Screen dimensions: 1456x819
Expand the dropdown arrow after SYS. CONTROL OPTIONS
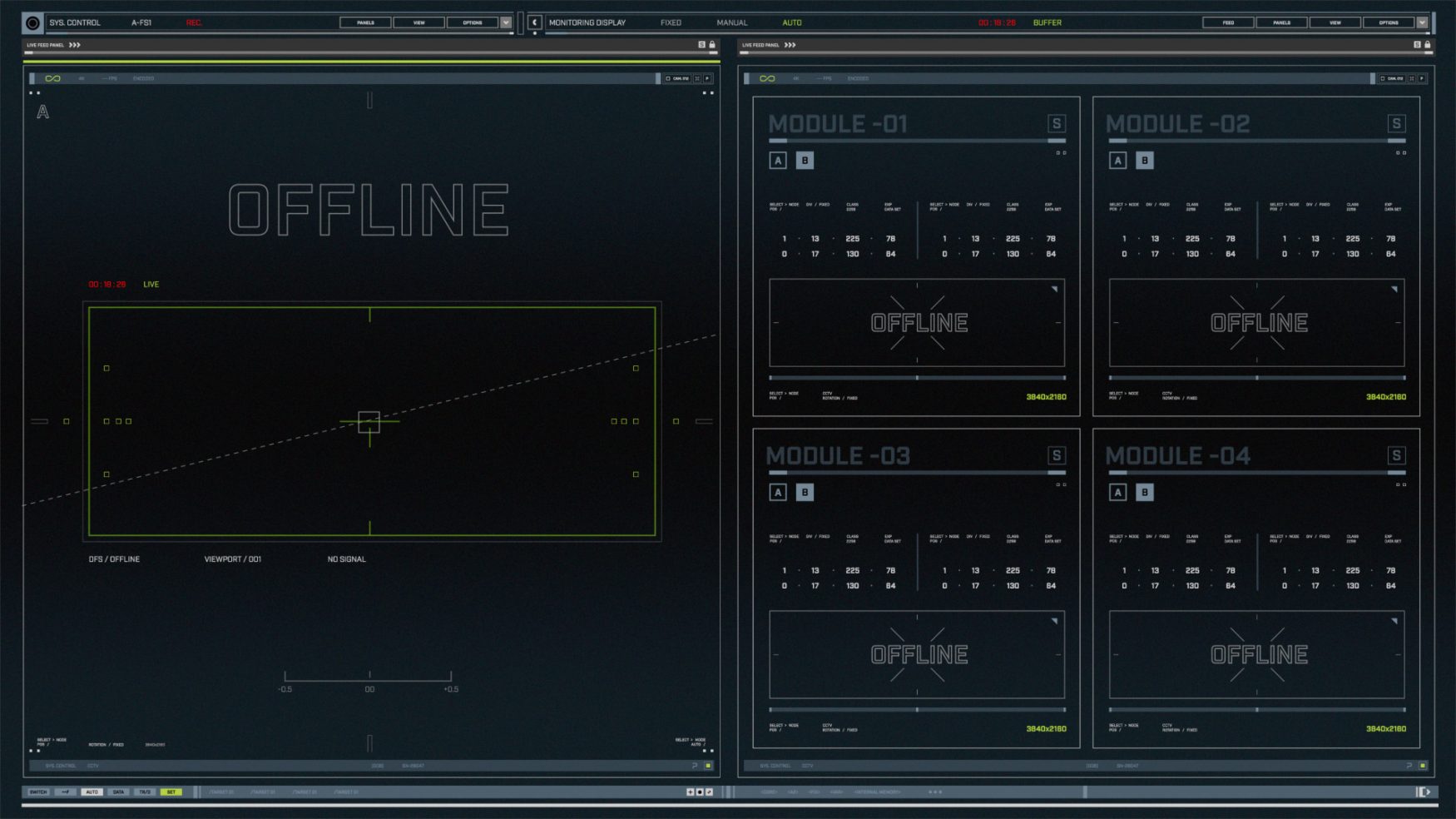pyautogui.click(x=506, y=22)
